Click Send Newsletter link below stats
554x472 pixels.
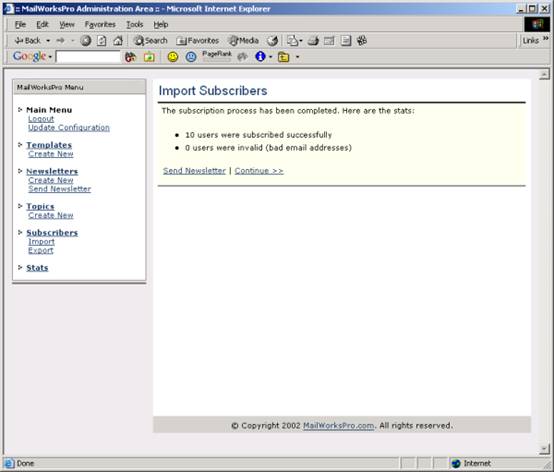pyautogui.click(x=194, y=171)
